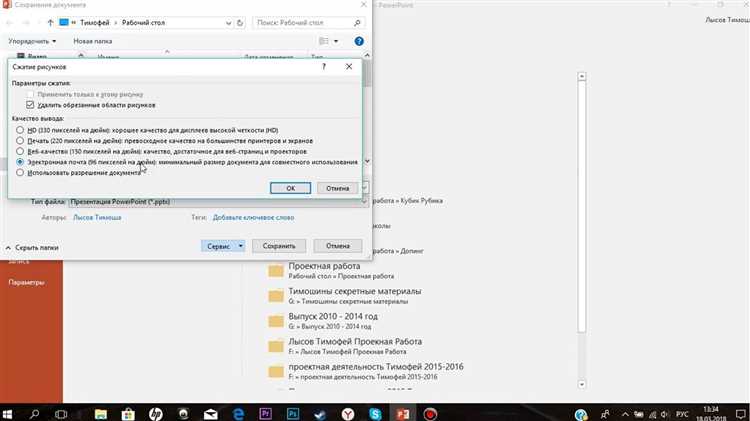Open the Mail app from the taskbar
750x421 pixels.
pyautogui.click(x=210, y=414)
